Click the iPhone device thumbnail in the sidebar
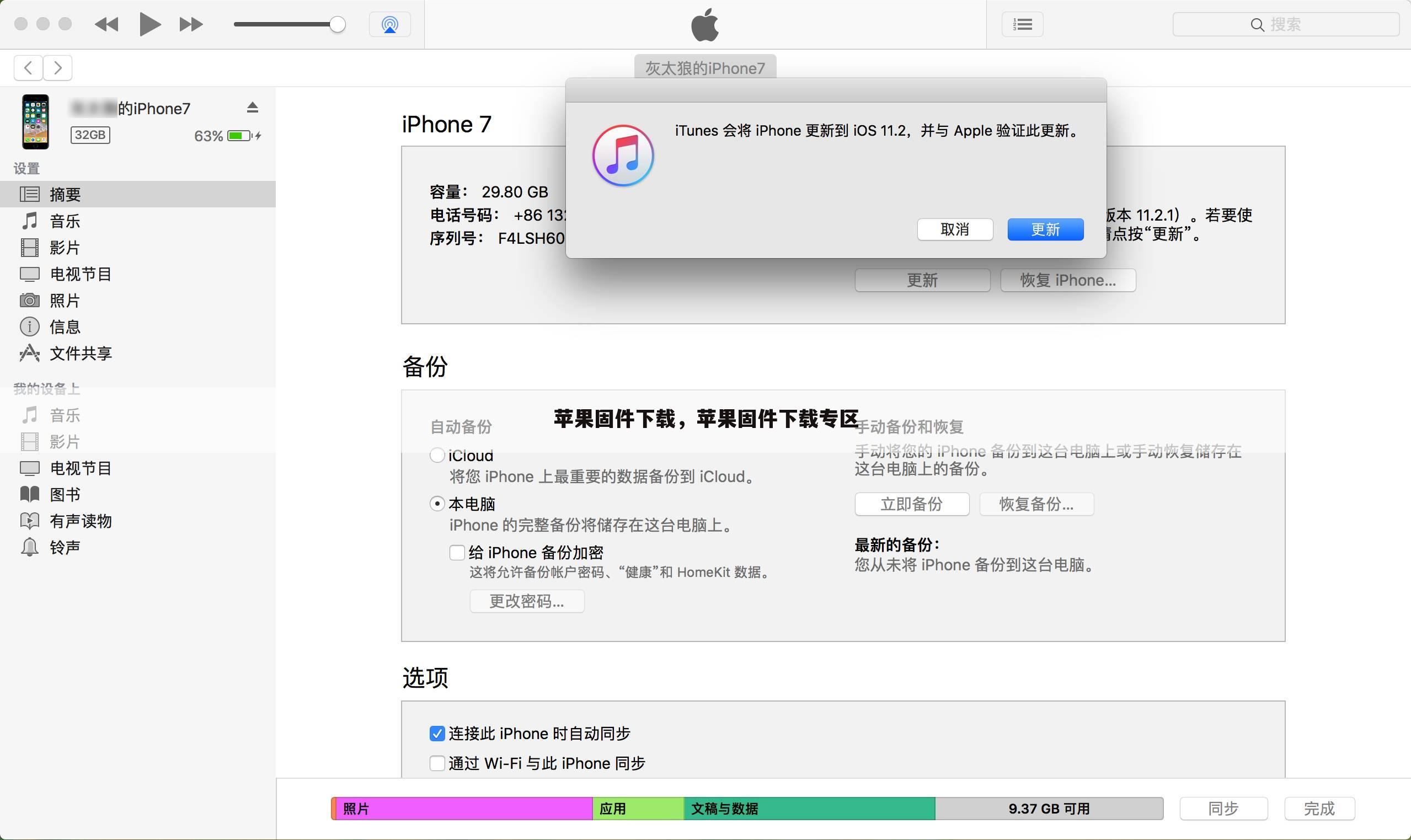The image size is (1411, 840). pos(35,122)
